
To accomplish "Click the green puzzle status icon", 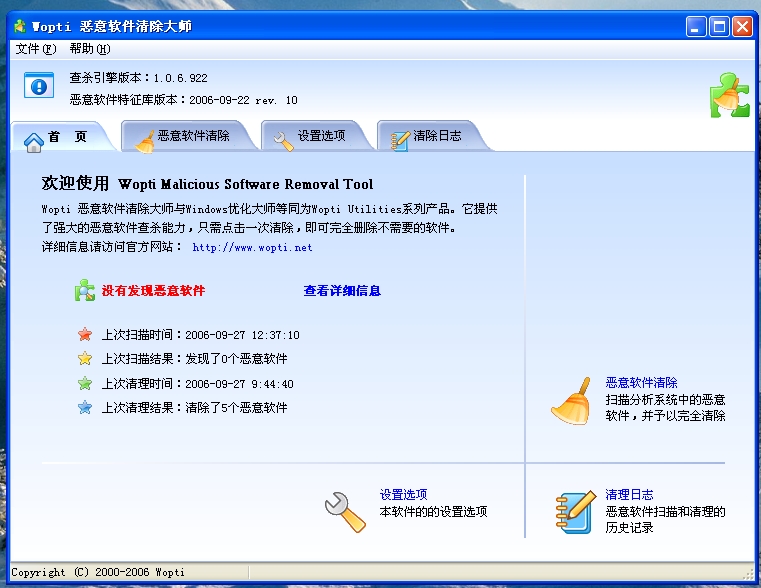I will (84, 290).
